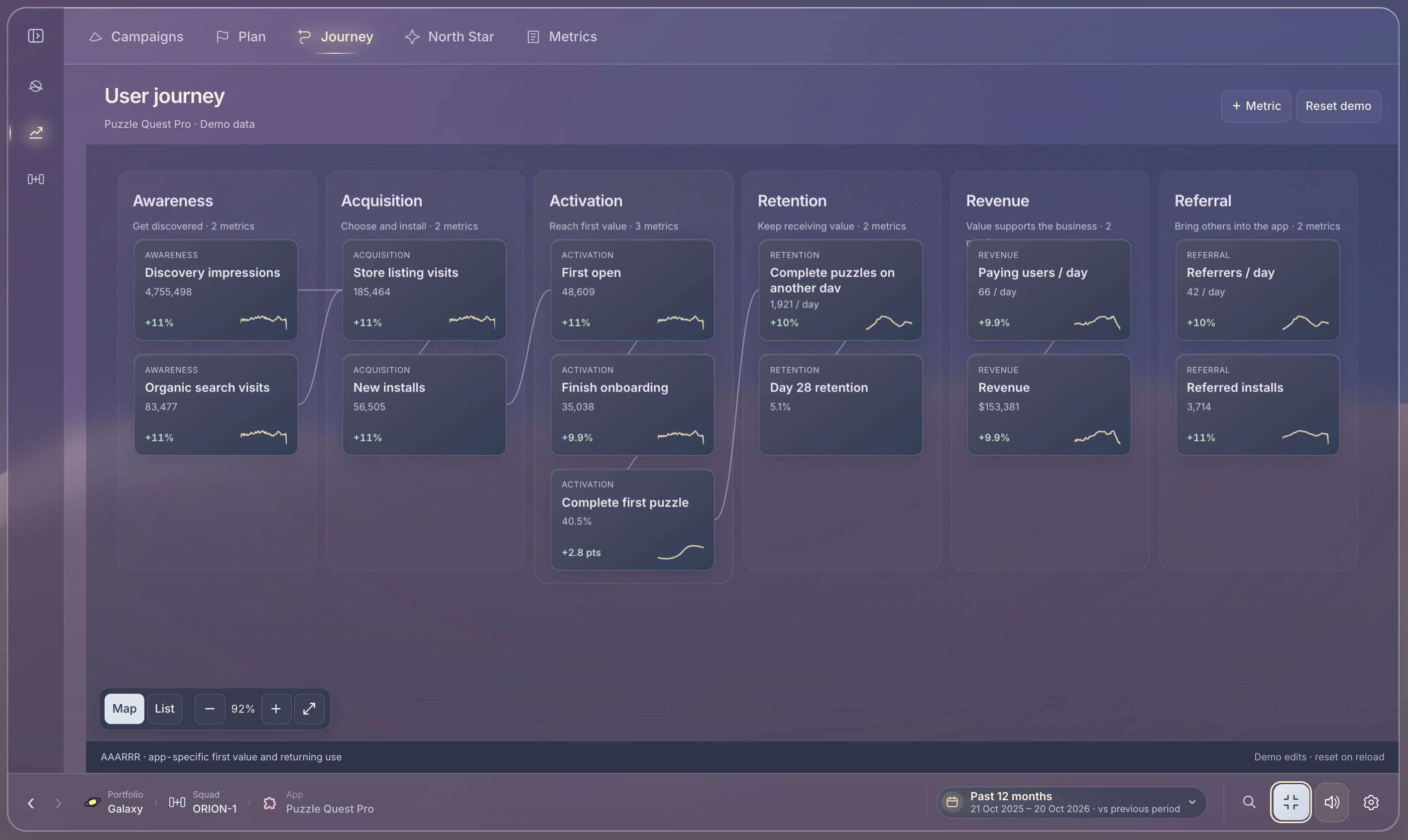Switch to List view
Screen dimensions: 1408x840
coord(165,709)
